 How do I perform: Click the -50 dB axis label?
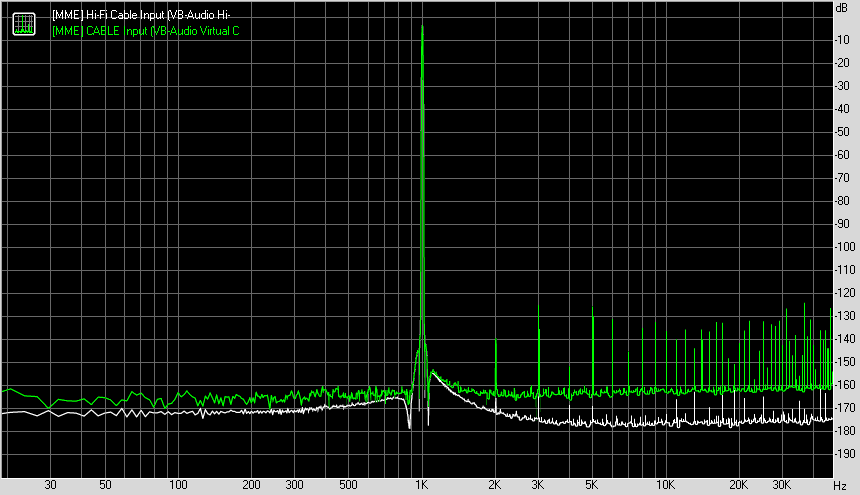(842, 132)
